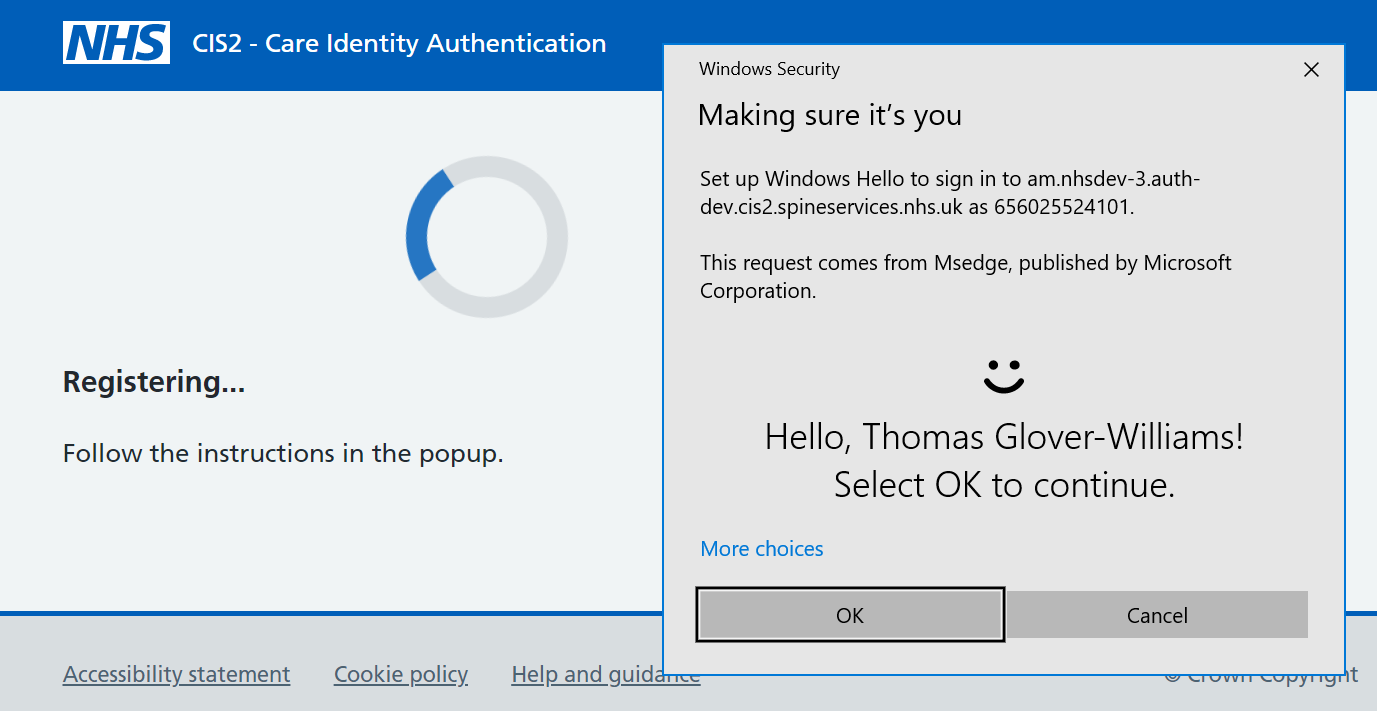Click the 'Making sure it's you' heading
Viewport: 1377px width, 711px height.
click(x=830, y=115)
